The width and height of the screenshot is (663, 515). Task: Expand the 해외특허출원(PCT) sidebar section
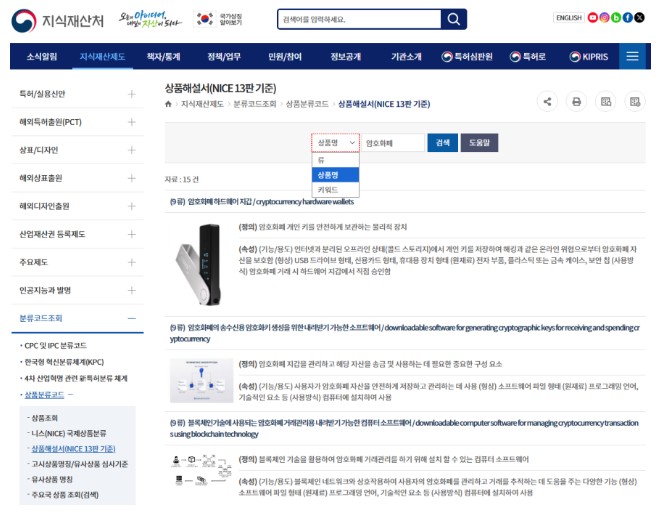pyautogui.click(x=132, y=122)
